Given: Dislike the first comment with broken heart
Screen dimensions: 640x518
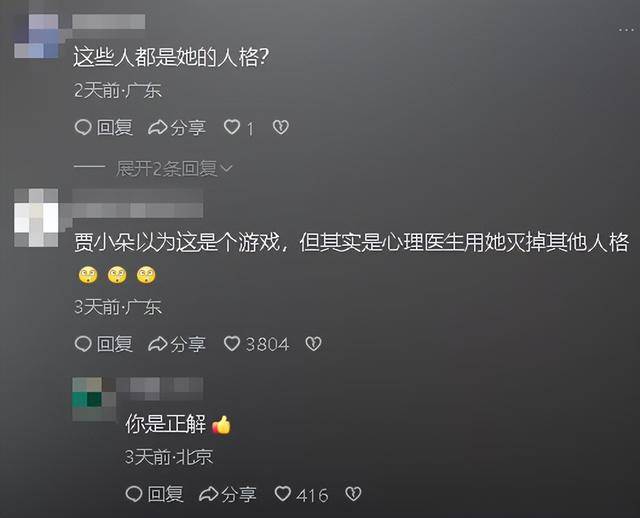Looking at the screenshot, I should pyautogui.click(x=281, y=127).
